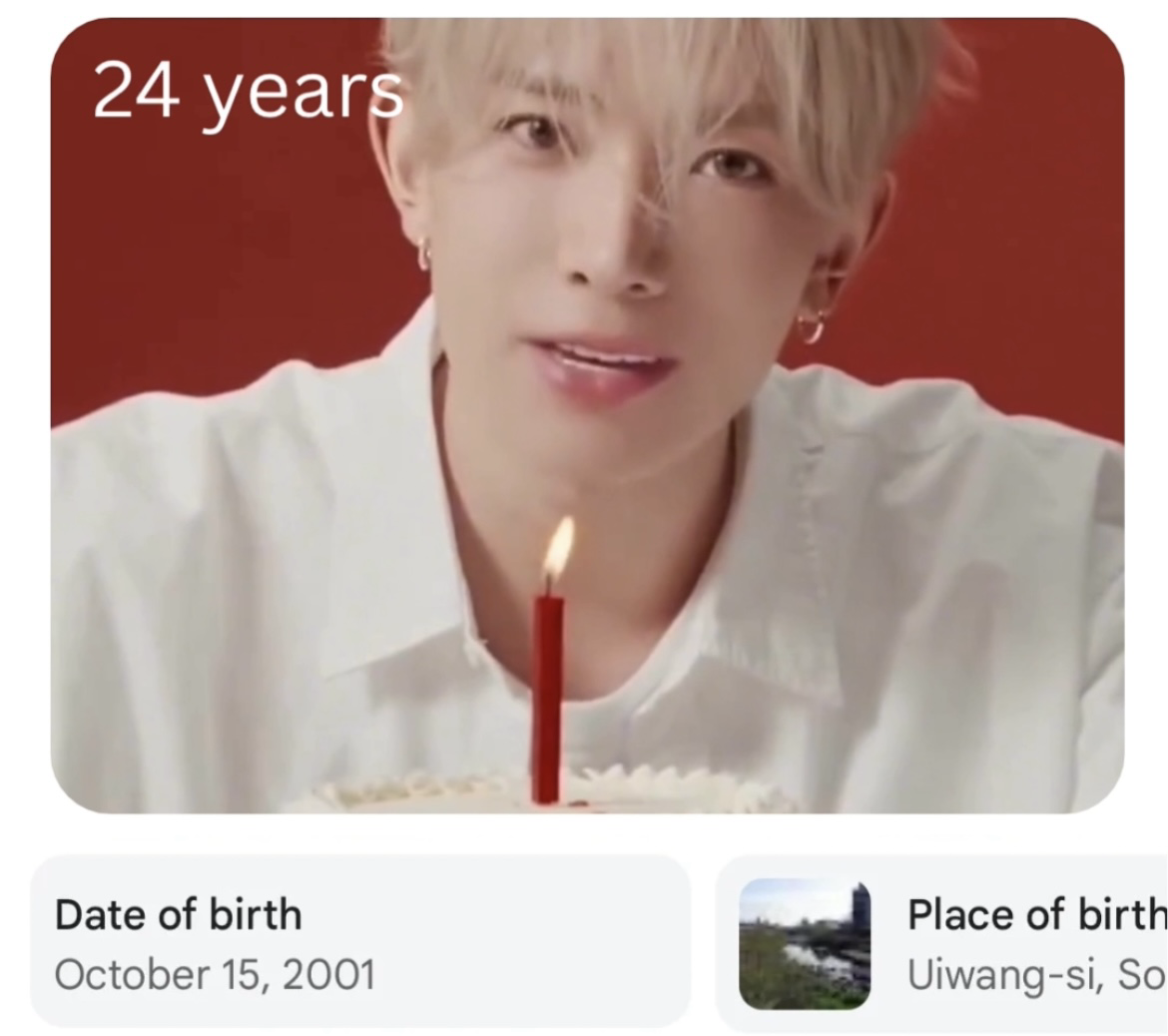Open the Date of birth card
1168x1036 pixels.
click(359, 941)
